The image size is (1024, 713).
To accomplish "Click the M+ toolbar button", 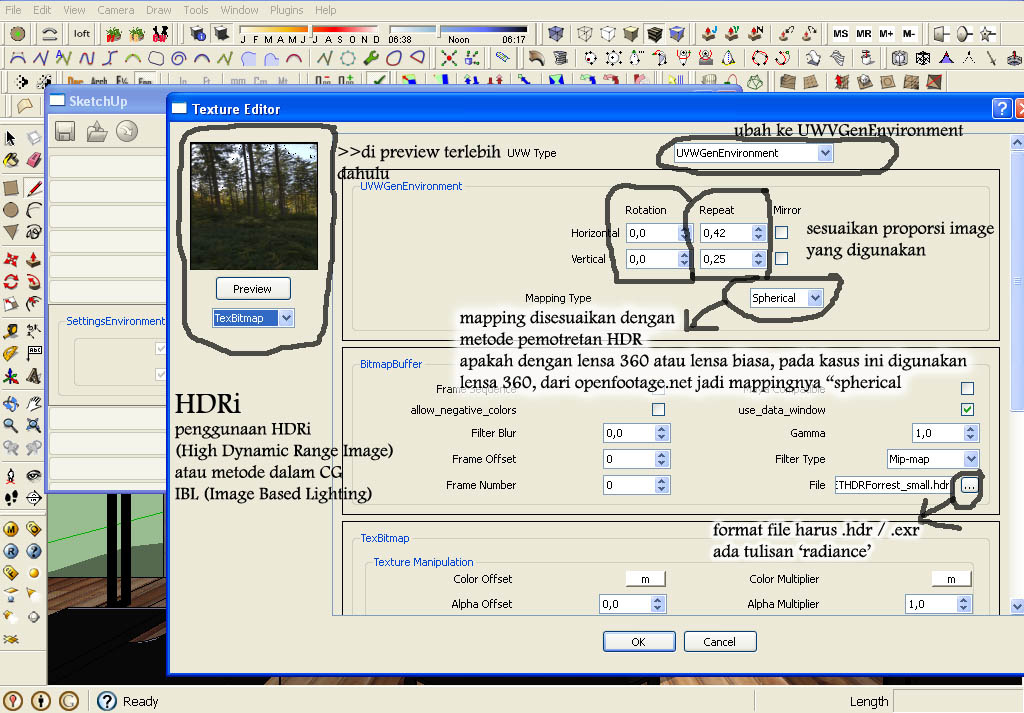I will pos(886,33).
